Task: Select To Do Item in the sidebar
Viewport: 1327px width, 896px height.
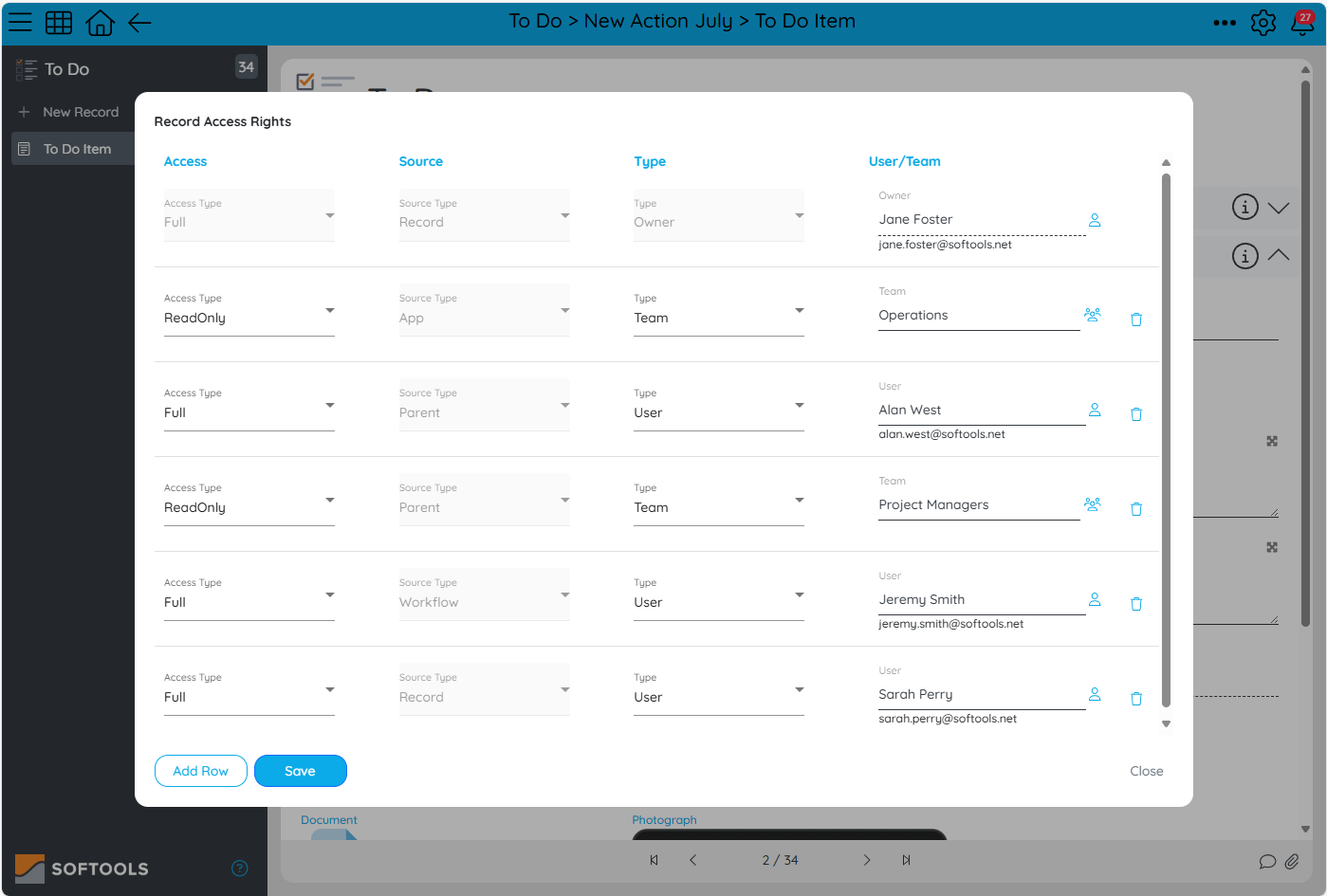Action: pos(76,148)
